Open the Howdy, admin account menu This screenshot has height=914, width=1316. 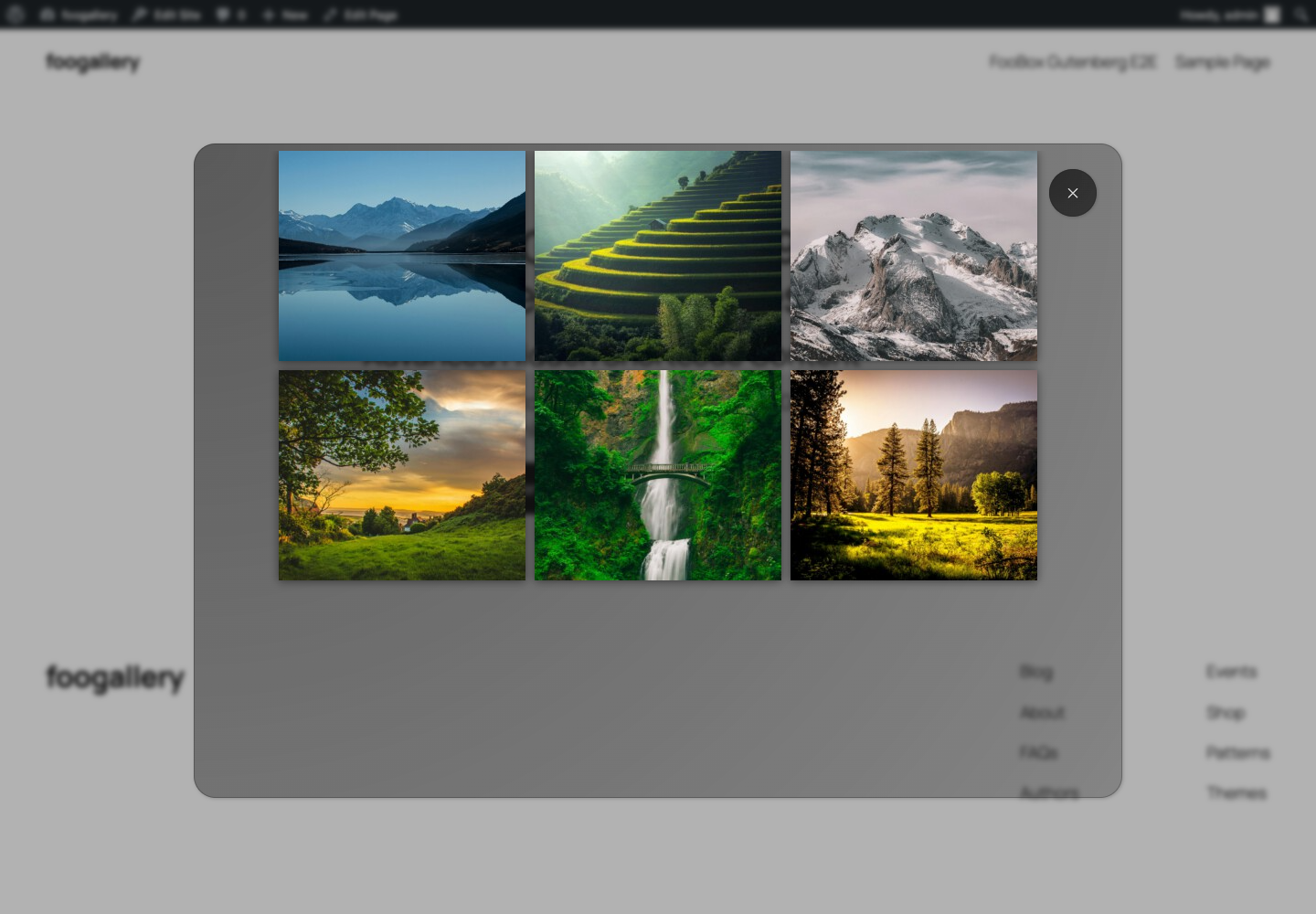coord(1230,15)
